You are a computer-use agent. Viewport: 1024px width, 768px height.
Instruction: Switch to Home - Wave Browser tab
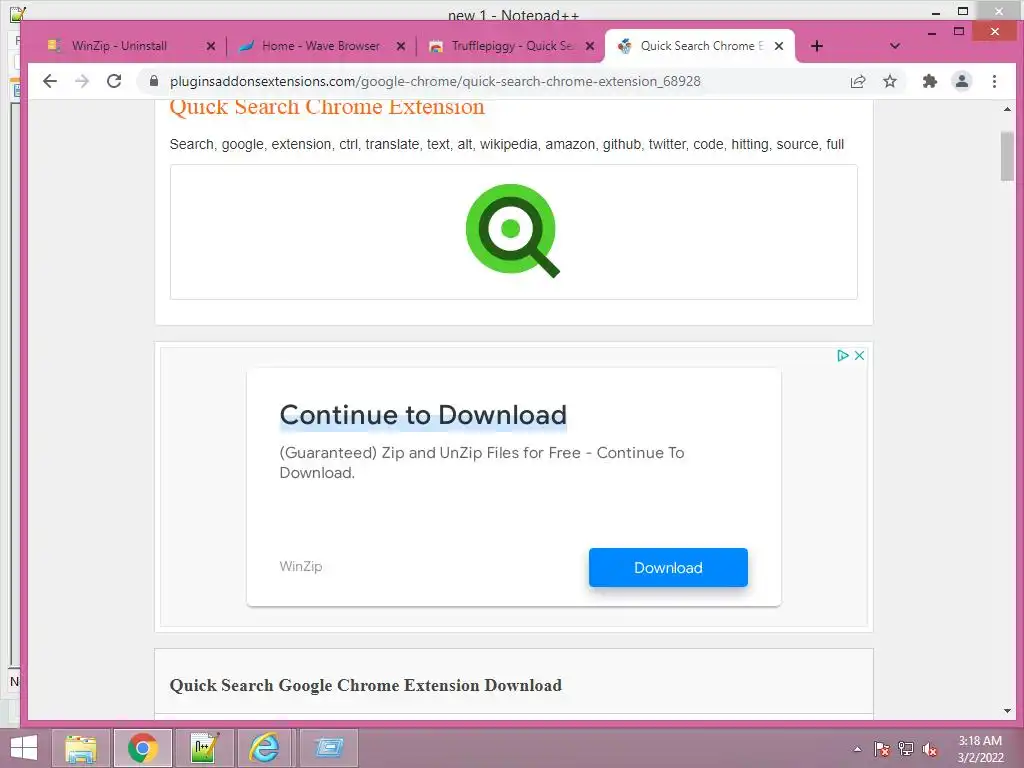pos(321,46)
